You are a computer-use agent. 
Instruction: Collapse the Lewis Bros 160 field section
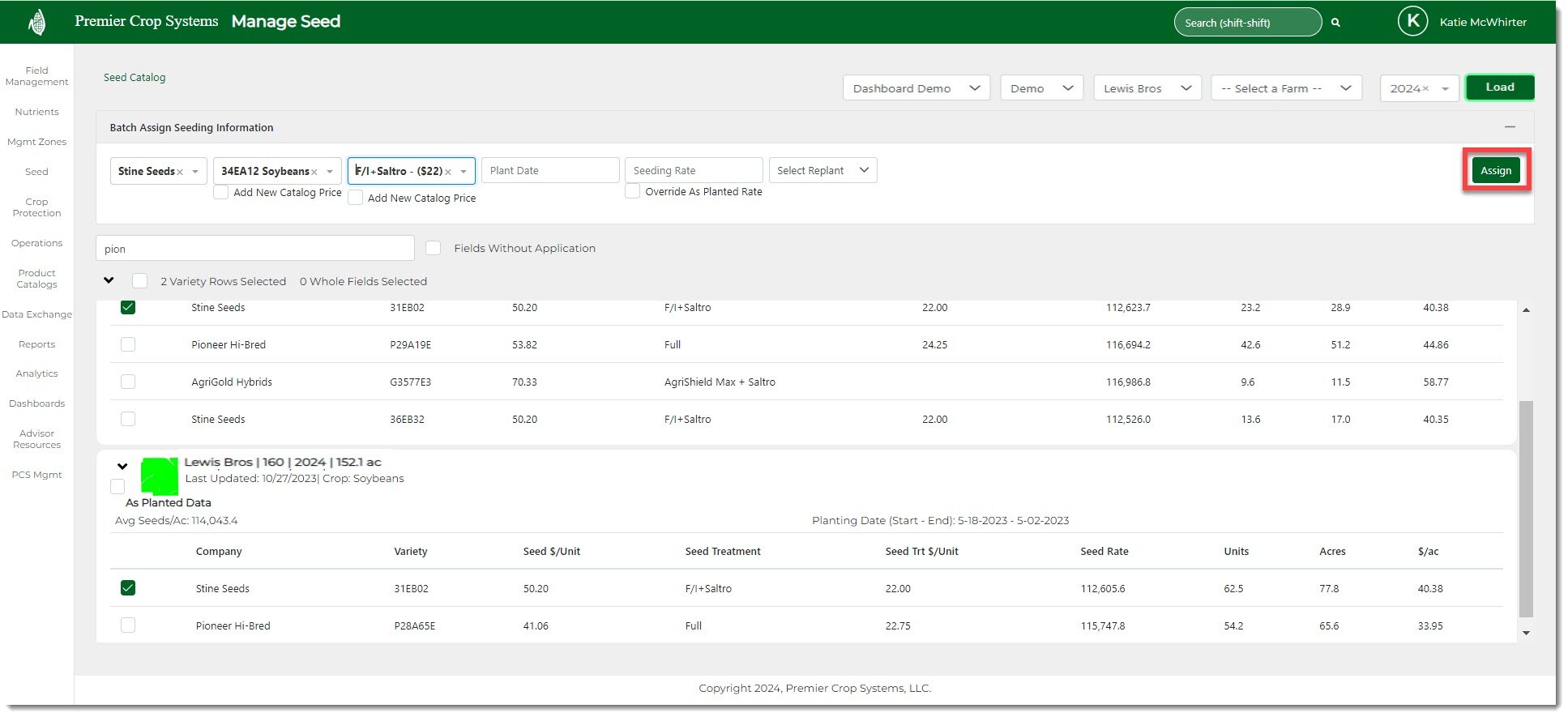pos(122,467)
